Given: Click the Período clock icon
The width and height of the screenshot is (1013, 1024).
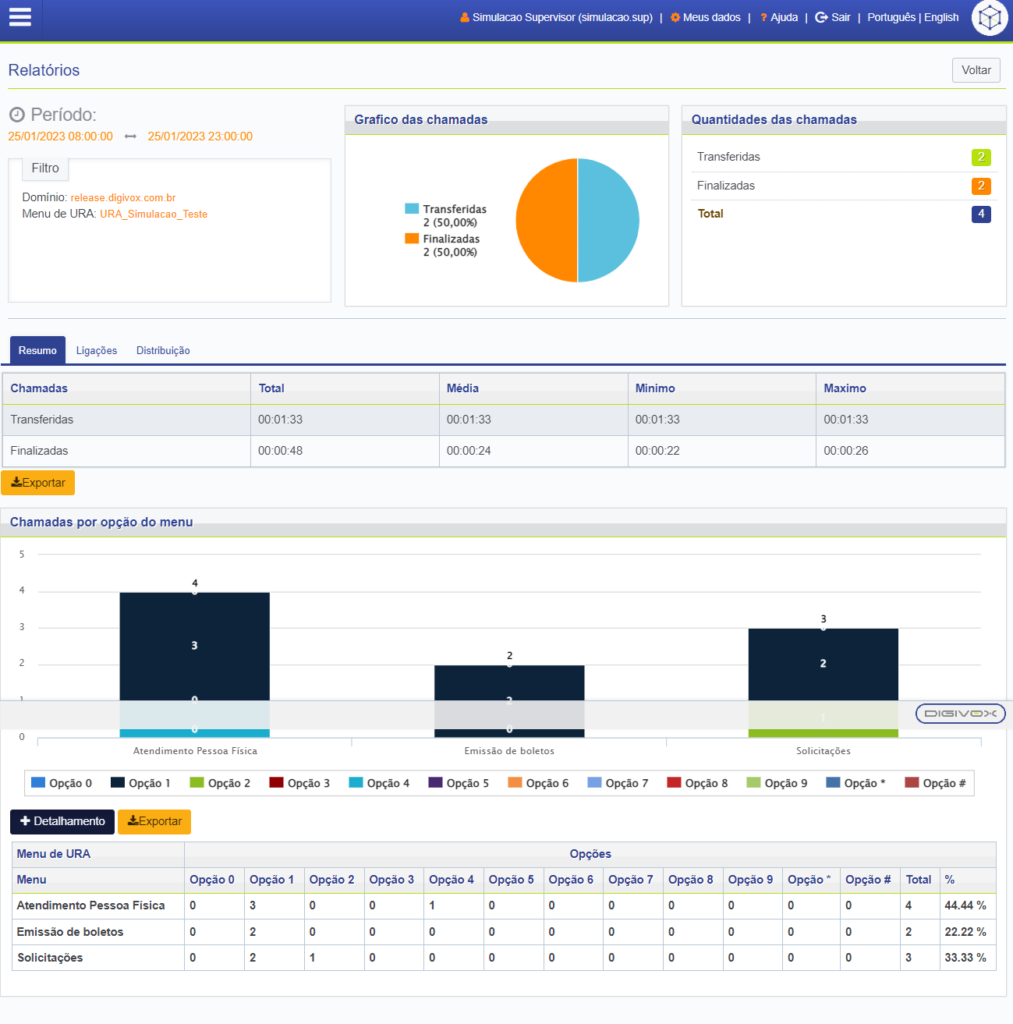Looking at the screenshot, I should pos(17,115).
